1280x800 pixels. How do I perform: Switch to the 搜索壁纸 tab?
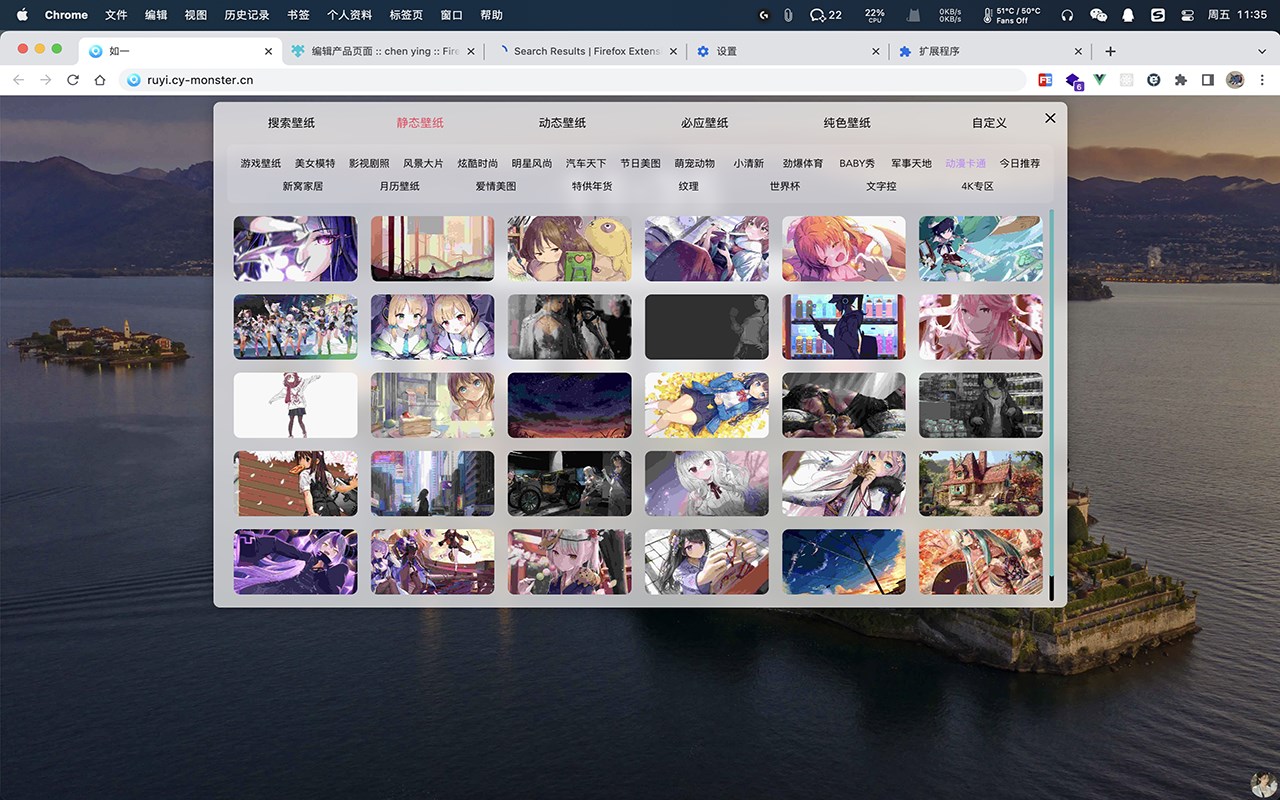pyautogui.click(x=291, y=123)
